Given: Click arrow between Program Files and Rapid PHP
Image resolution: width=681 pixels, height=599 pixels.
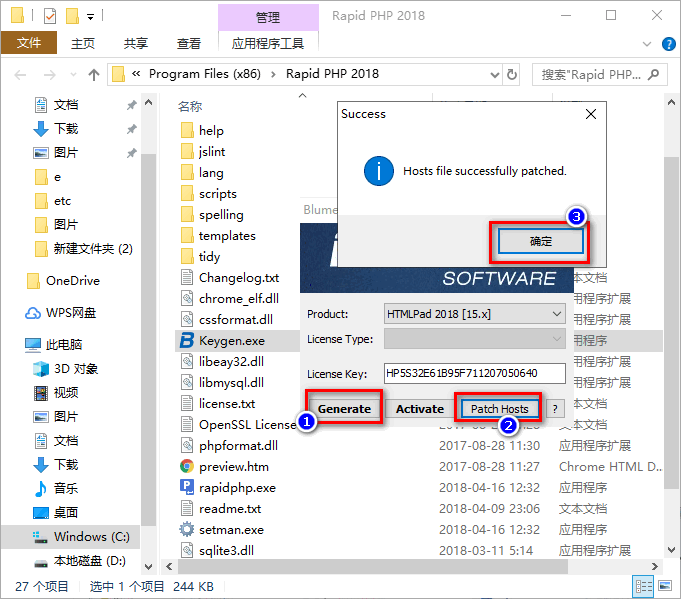Looking at the screenshot, I should [x=273, y=74].
